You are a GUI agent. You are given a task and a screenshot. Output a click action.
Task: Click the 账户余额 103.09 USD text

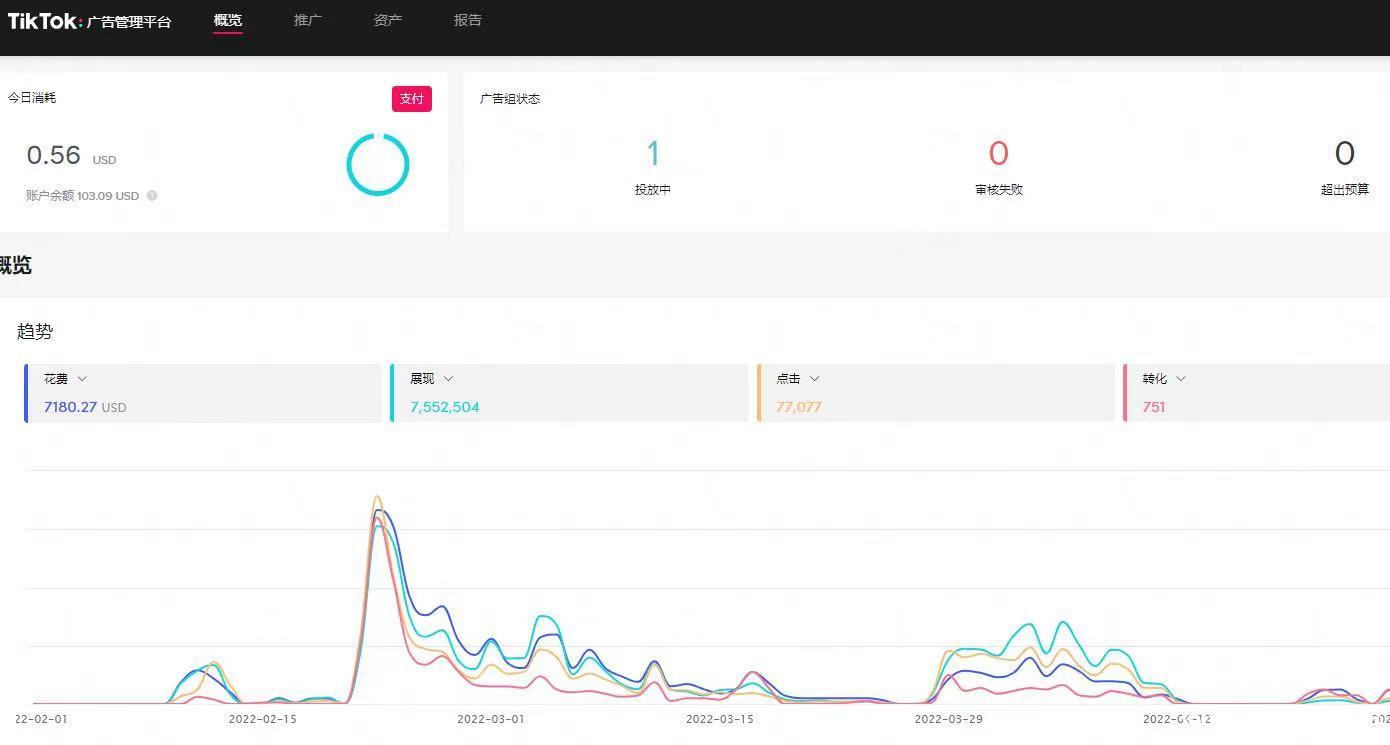[82, 196]
